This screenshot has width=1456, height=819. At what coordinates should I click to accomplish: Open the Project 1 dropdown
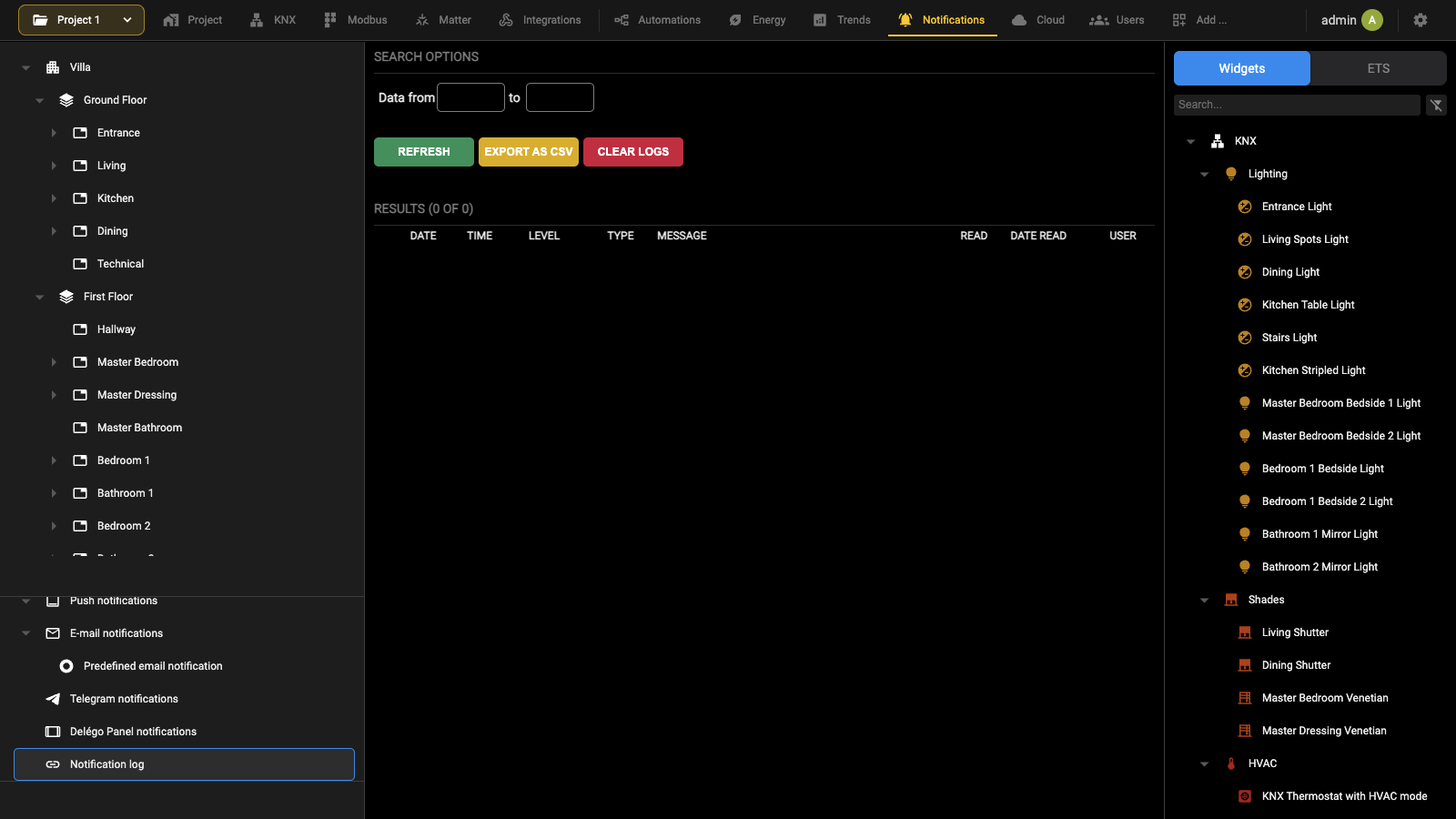(81, 20)
